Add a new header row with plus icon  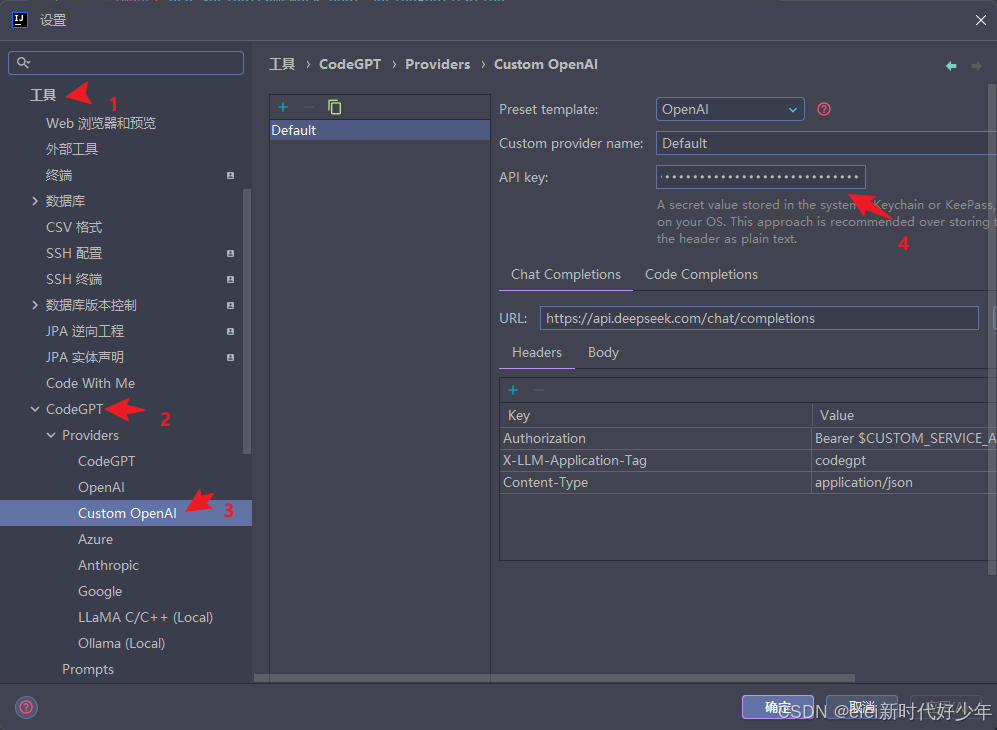513,390
